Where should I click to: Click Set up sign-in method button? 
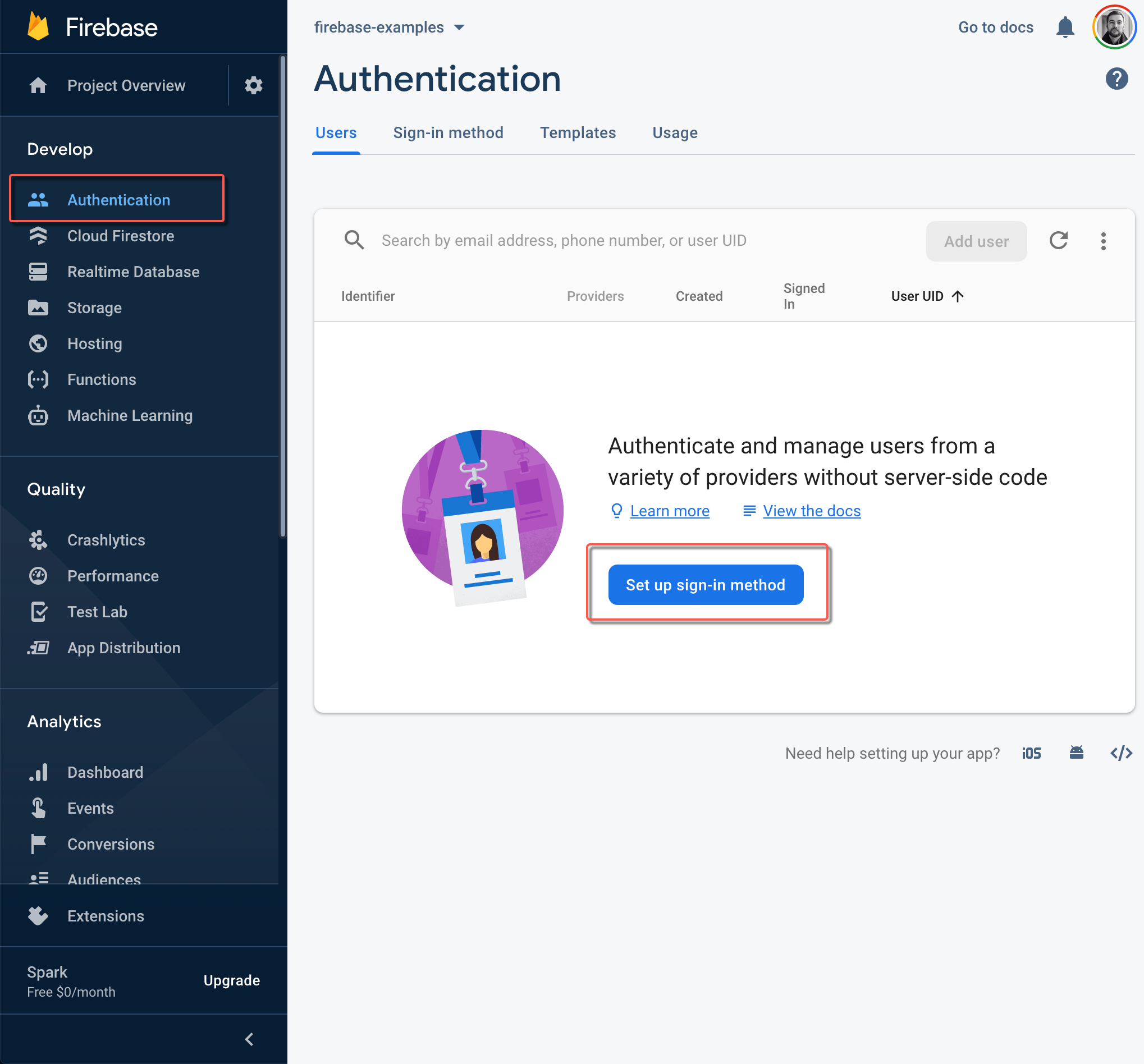pyautogui.click(x=706, y=584)
